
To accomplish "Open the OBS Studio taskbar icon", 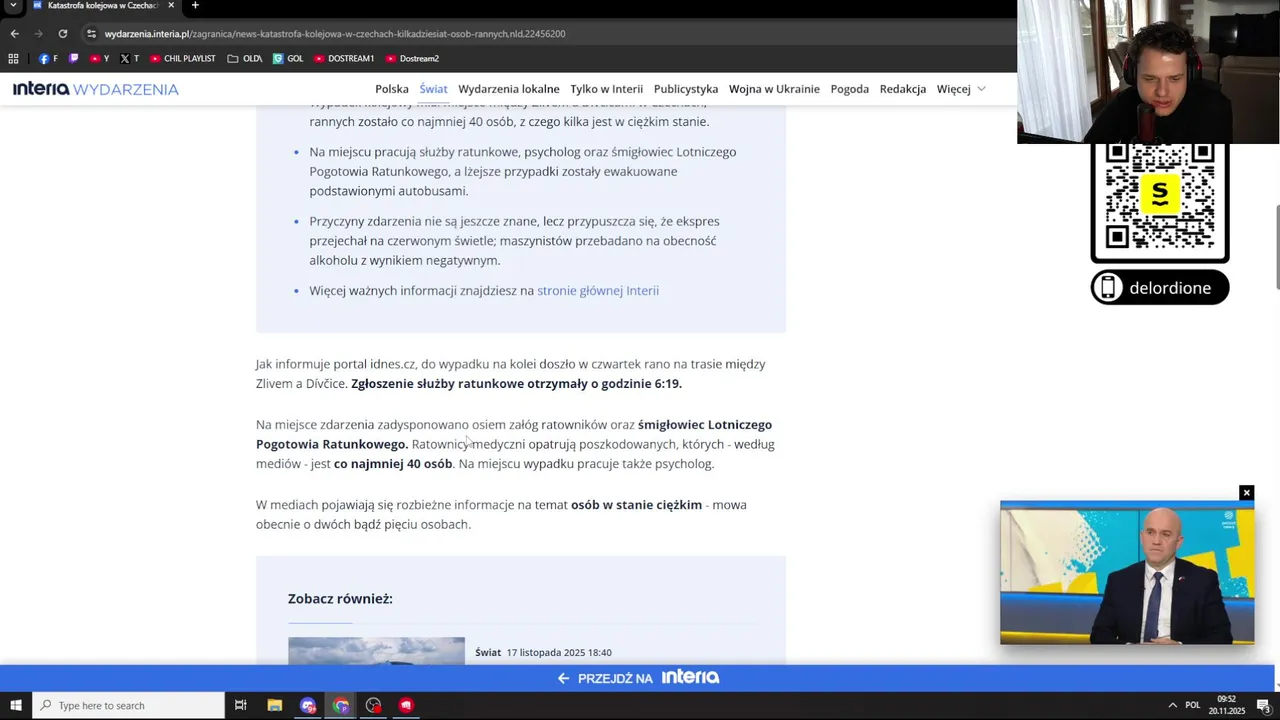I will pyautogui.click(x=374, y=706).
